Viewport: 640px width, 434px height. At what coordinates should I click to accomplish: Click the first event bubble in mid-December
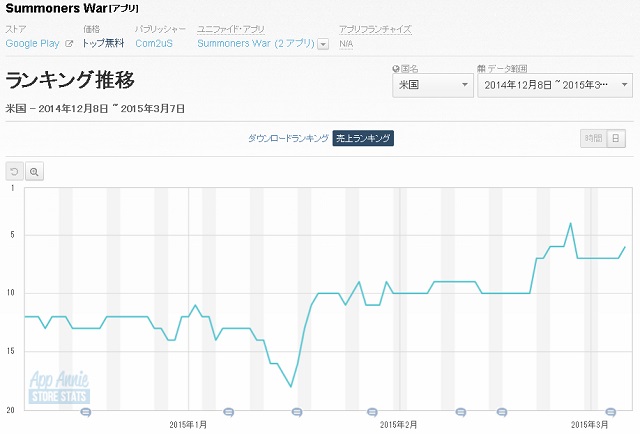pos(85,412)
